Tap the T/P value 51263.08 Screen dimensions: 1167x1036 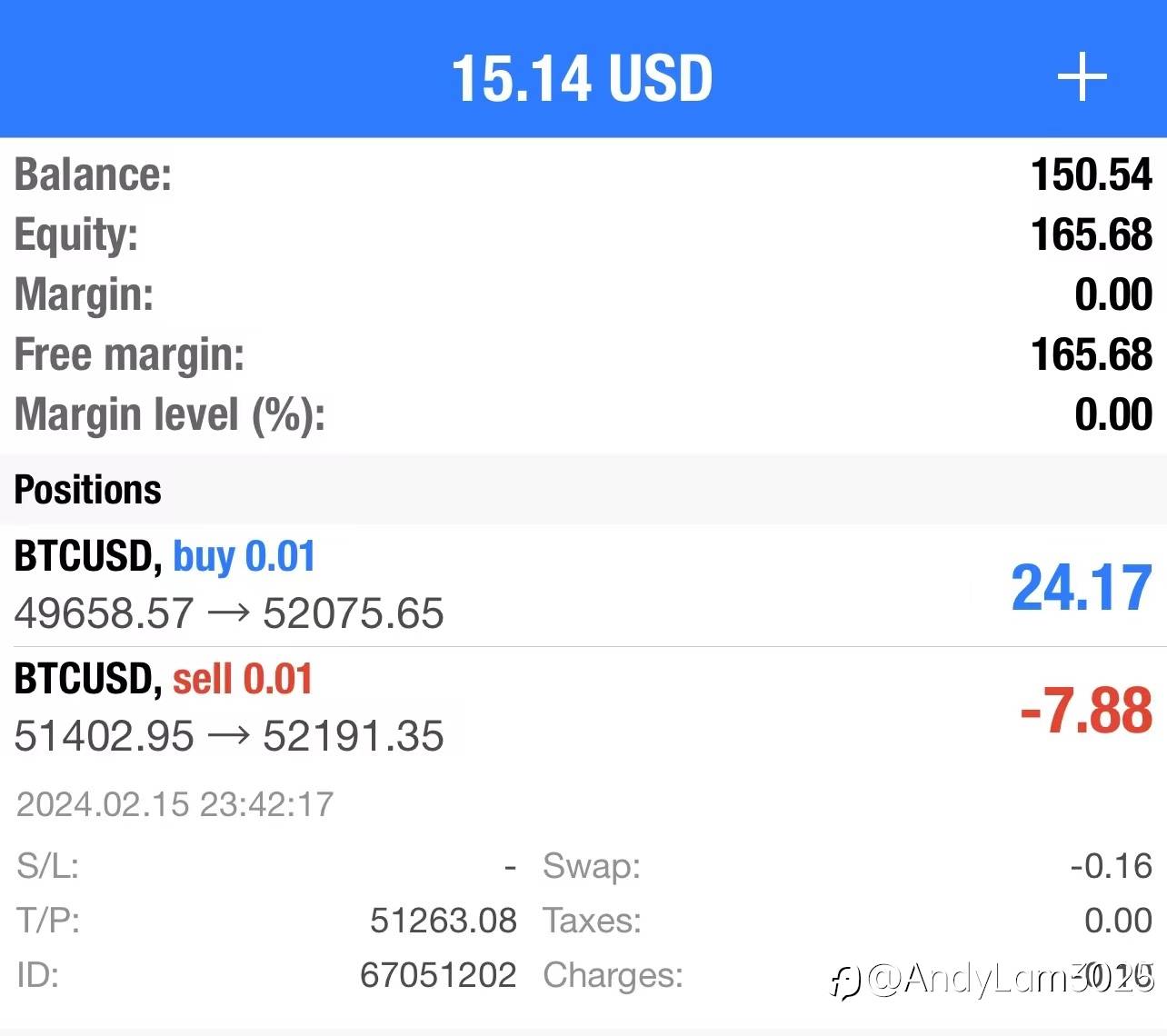click(x=443, y=921)
